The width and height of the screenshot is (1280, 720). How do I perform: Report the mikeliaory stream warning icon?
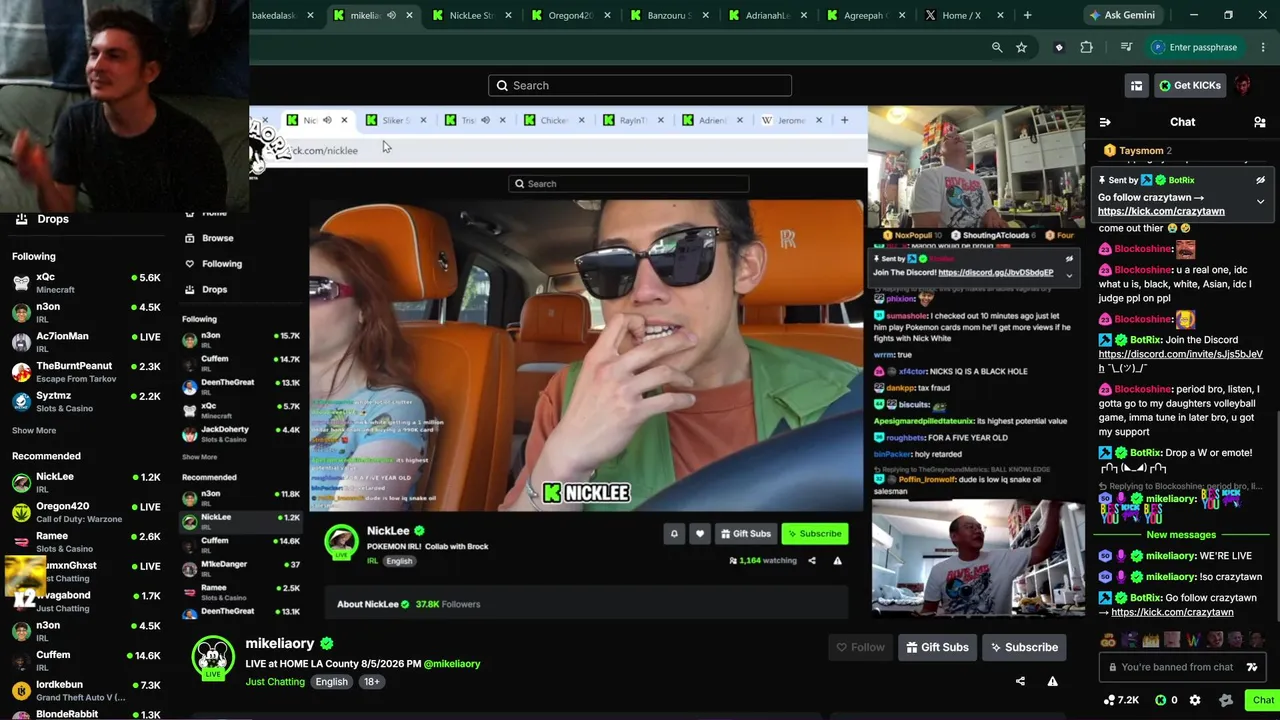1052,681
